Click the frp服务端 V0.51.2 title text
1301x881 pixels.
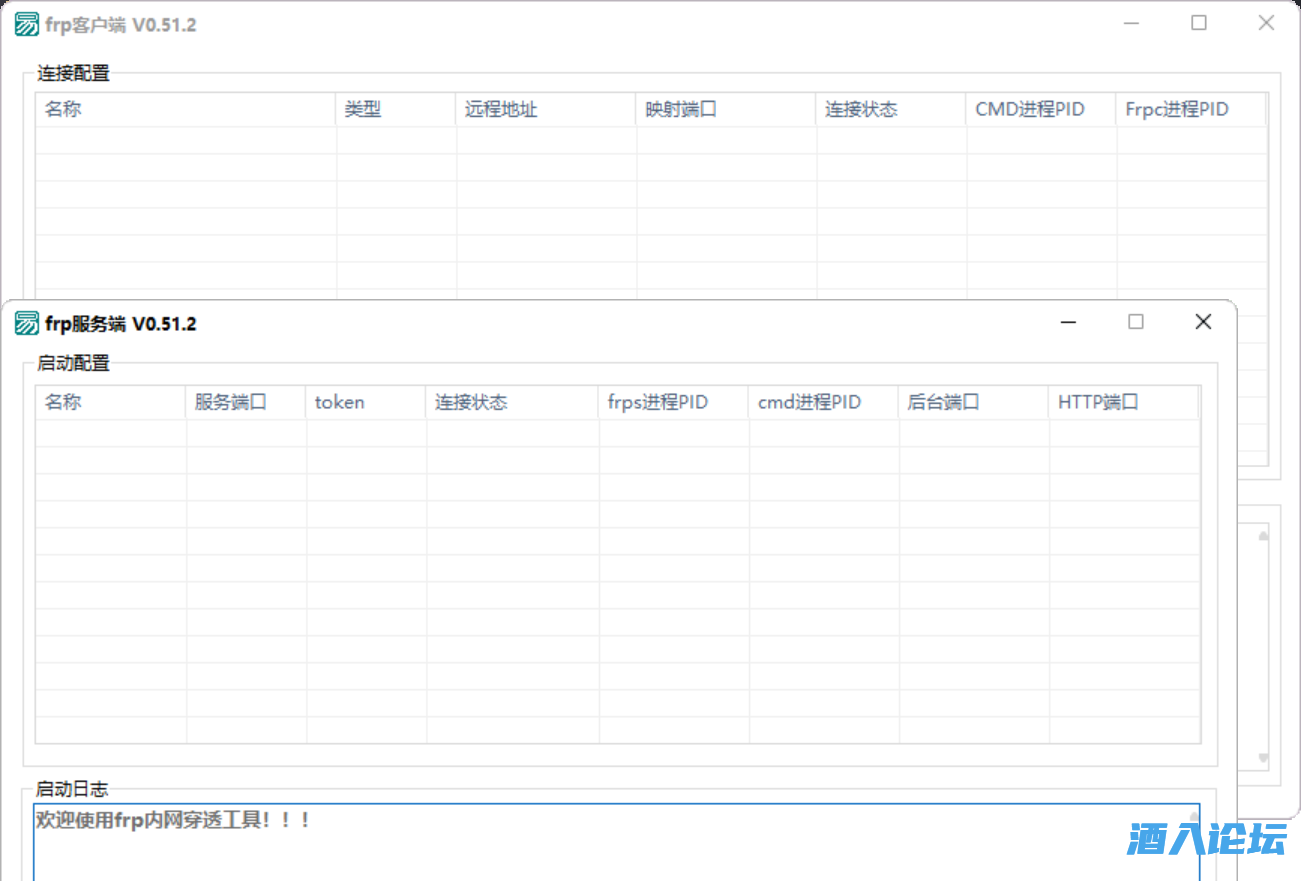coord(121,324)
